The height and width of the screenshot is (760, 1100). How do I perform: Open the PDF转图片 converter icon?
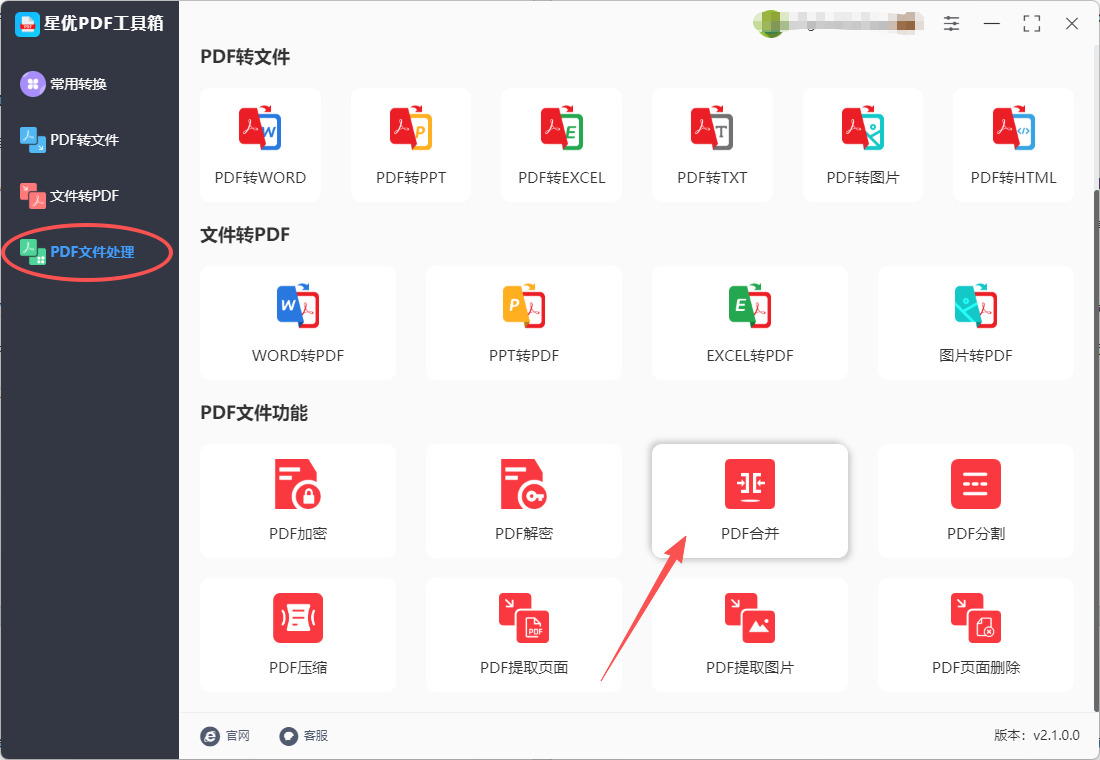pyautogui.click(x=863, y=128)
